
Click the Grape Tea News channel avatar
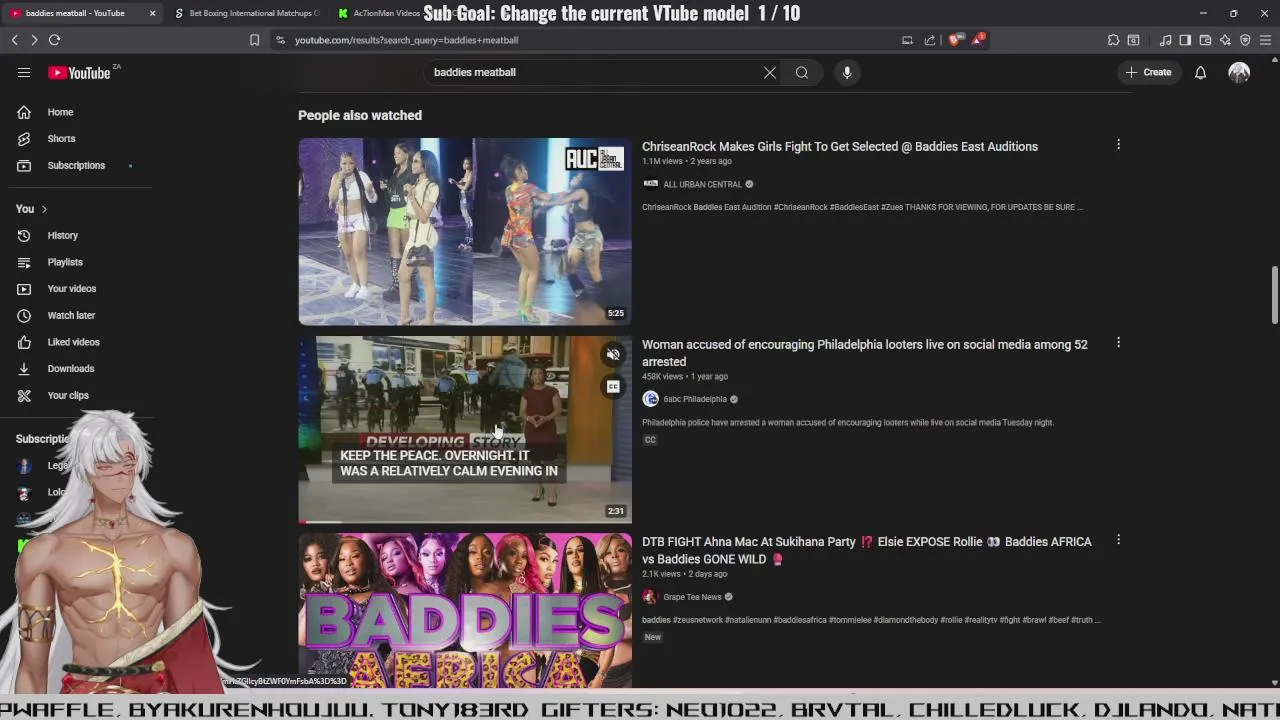pos(650,597)
